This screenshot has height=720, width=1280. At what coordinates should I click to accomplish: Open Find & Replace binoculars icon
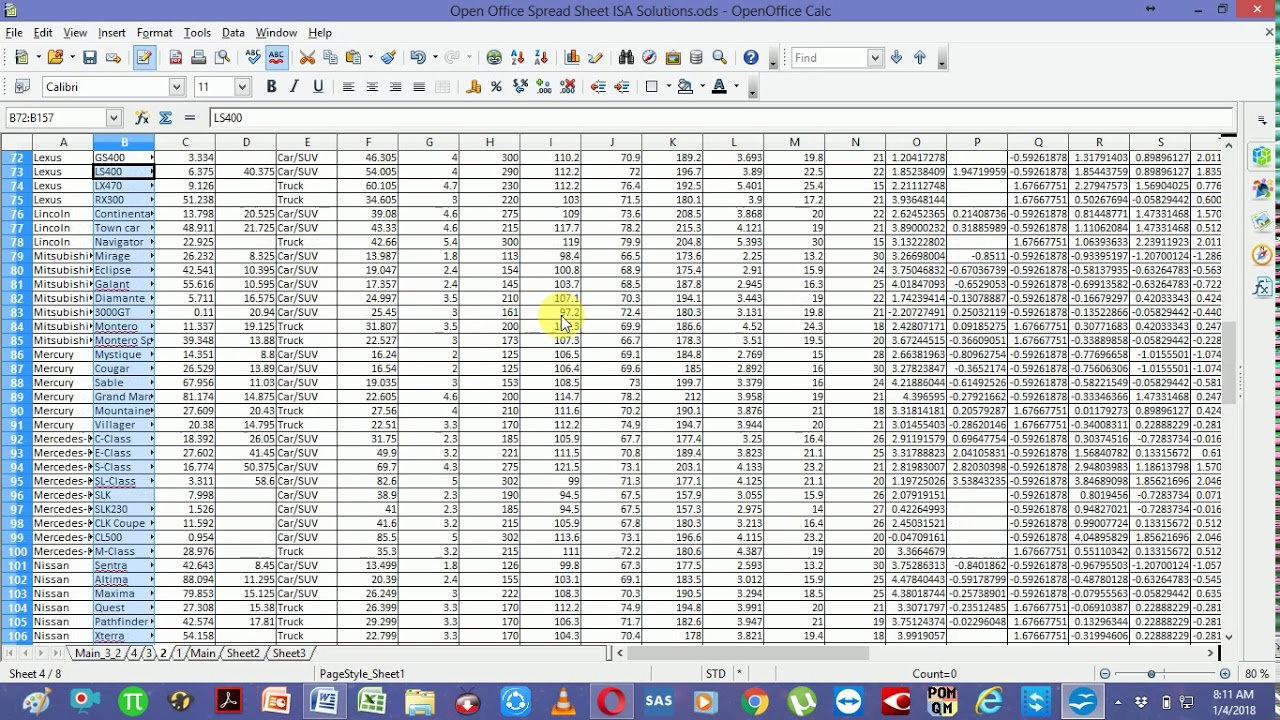coord(626,58)
